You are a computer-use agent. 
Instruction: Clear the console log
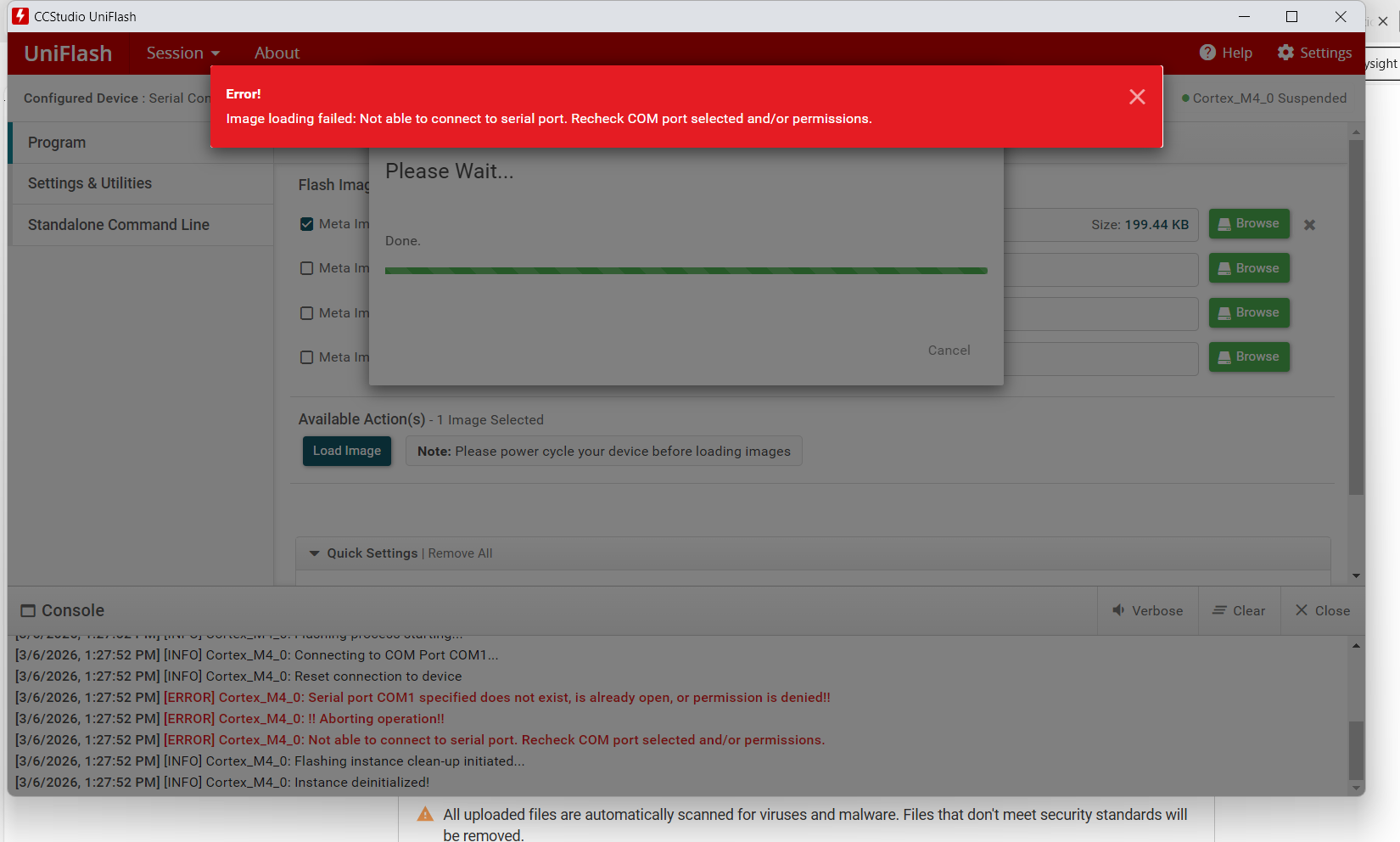click(x=1239, y=610)
